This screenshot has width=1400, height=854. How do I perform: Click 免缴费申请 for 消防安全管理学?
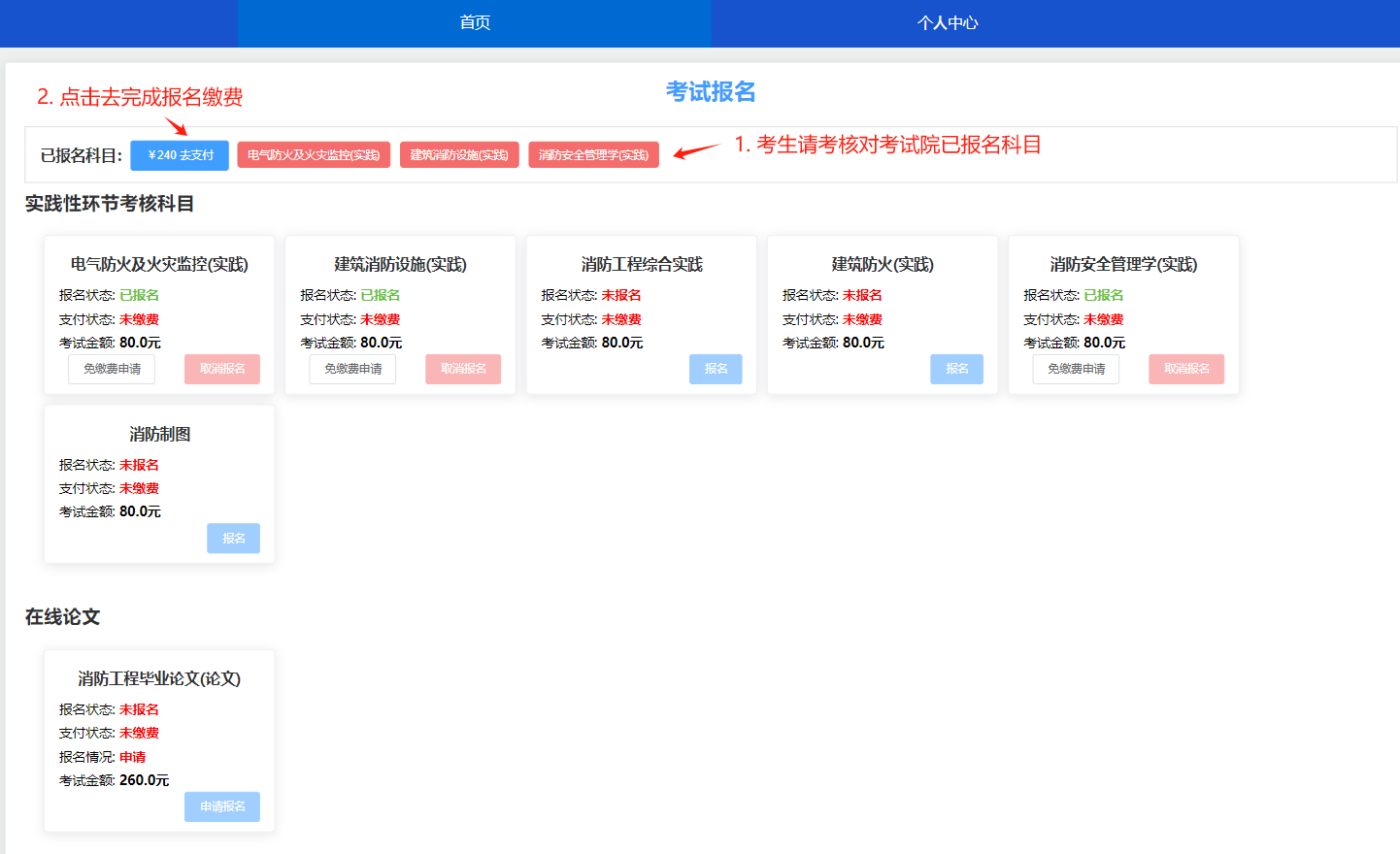(x=1076, y=369)
